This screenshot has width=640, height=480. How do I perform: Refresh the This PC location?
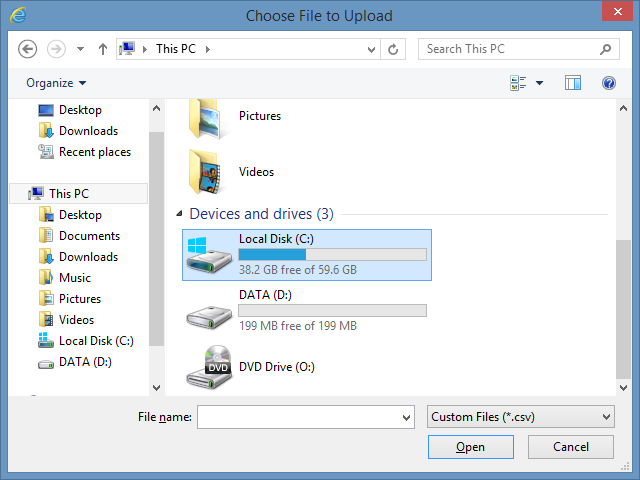393,49
